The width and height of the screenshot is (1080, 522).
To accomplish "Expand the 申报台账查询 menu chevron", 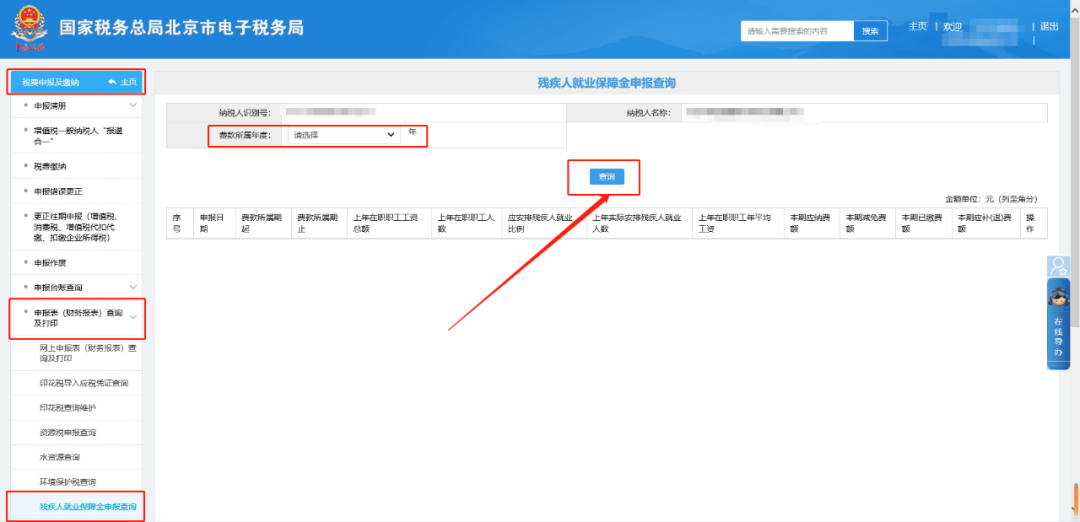I will 134,286.
